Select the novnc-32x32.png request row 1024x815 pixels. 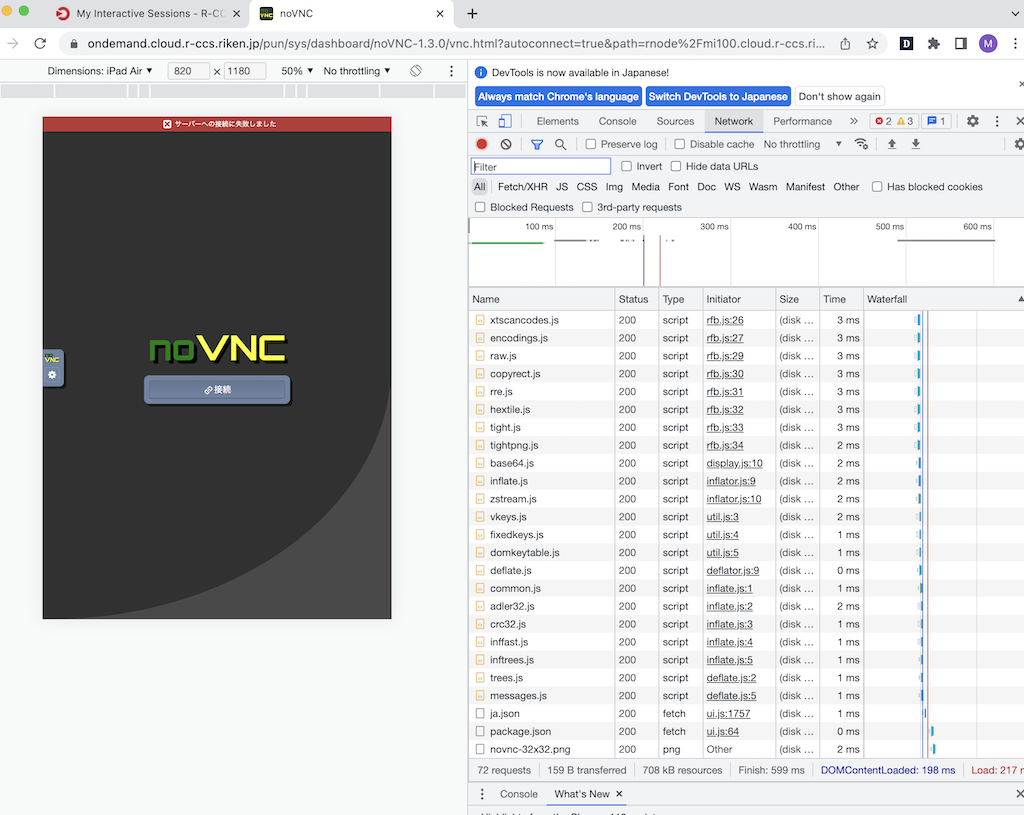pos(746,750)
